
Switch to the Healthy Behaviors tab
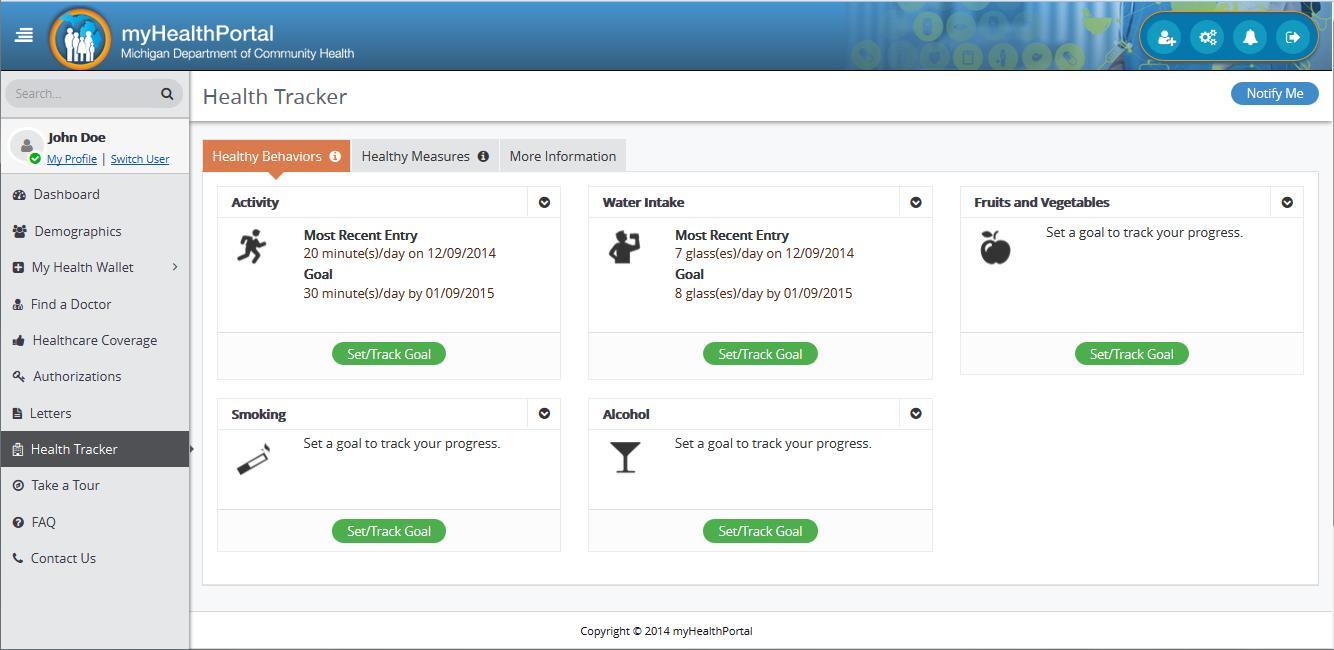276,156
